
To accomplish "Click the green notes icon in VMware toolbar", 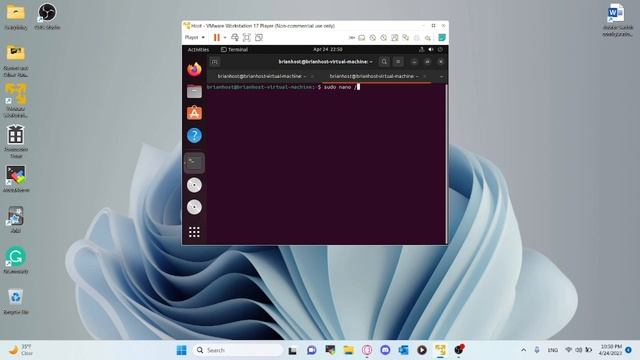I will [x=442, y=38].
